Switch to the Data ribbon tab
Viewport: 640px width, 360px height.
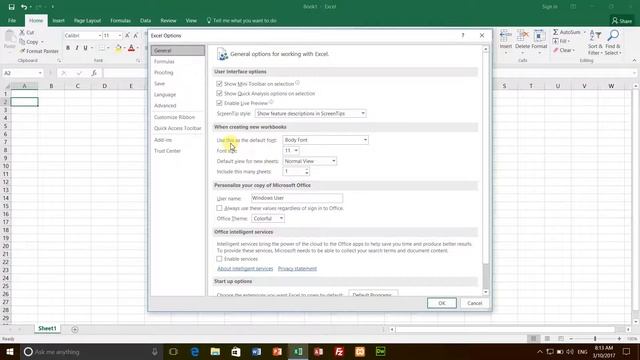(145, 20)
